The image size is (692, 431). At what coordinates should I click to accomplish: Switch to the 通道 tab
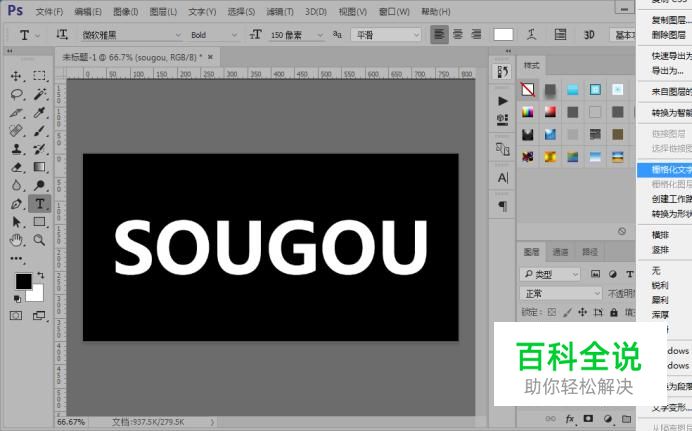pos(560,252)
